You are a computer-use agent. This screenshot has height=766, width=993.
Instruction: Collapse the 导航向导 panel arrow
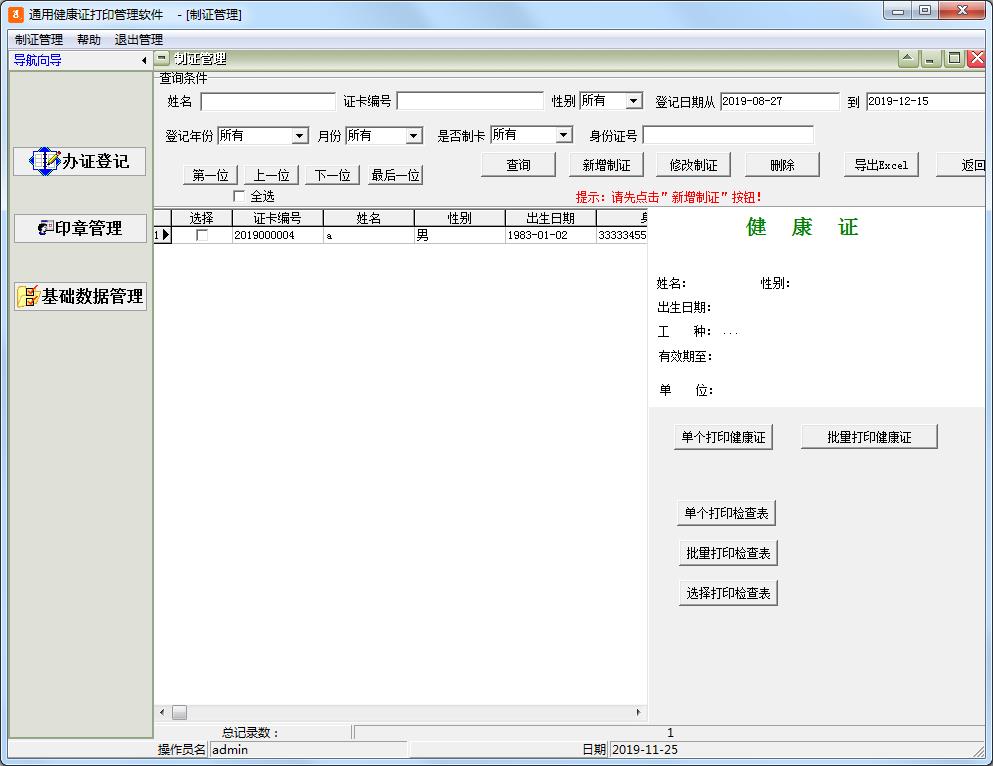[144, 61]
